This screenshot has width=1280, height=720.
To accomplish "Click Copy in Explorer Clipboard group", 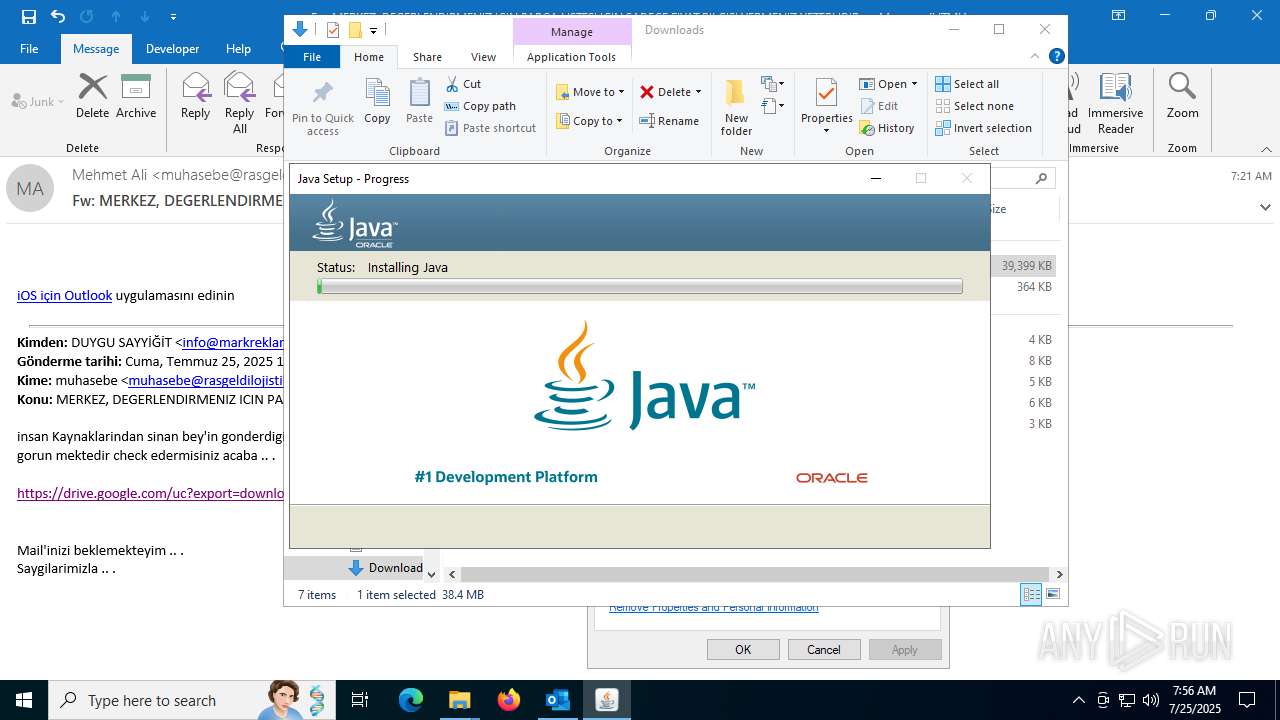I will tap(377, 101).
